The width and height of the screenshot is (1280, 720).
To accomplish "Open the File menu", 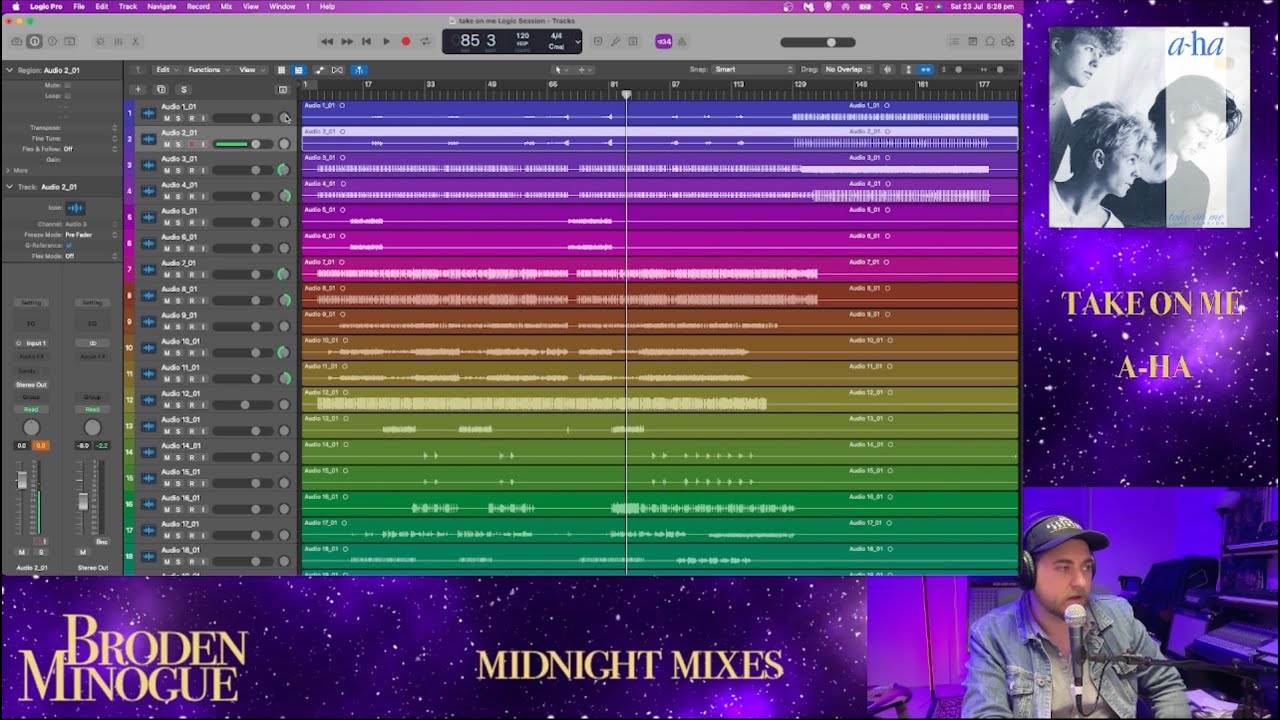I will pyautogui.click(x=78, y=6).
